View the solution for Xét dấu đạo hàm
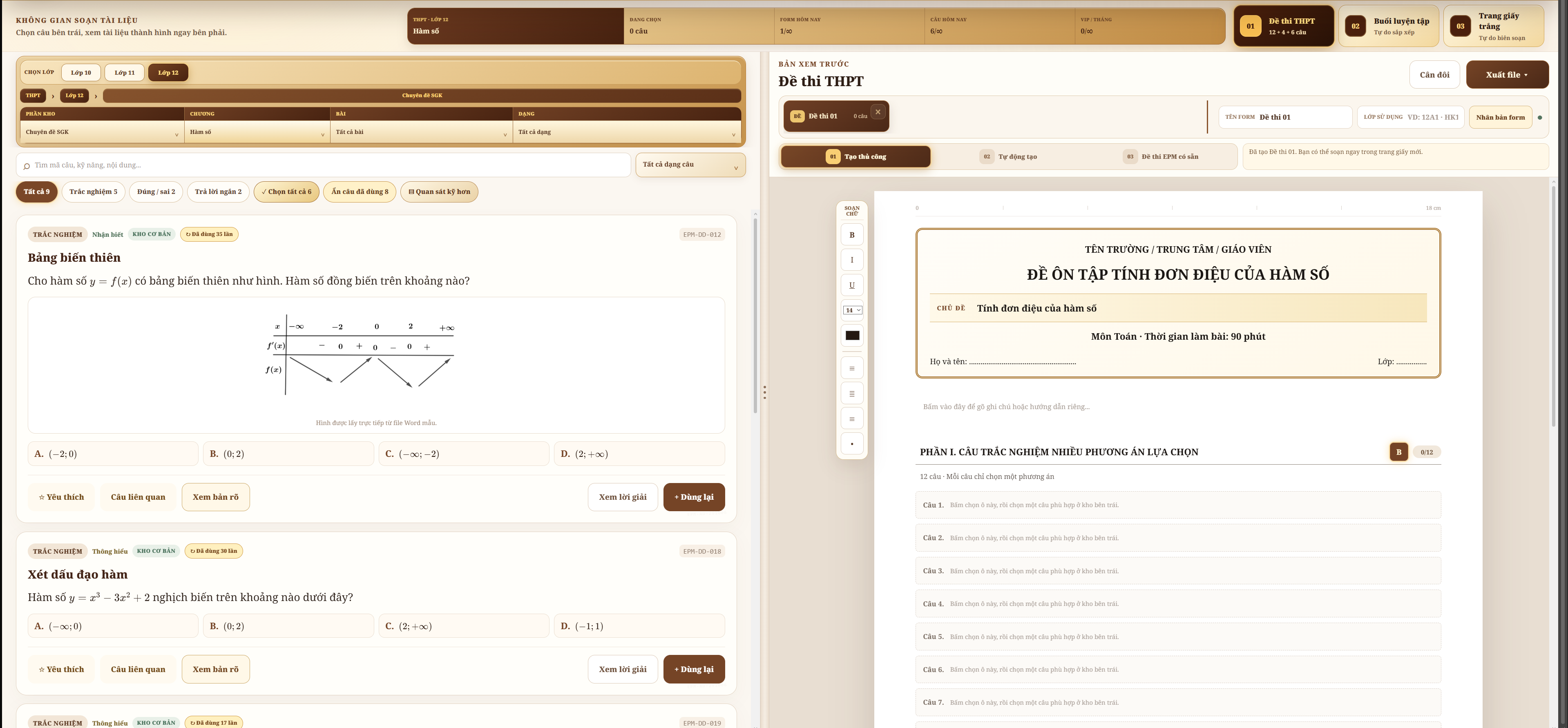The image size is (1568, 728). tap(623, 669)
